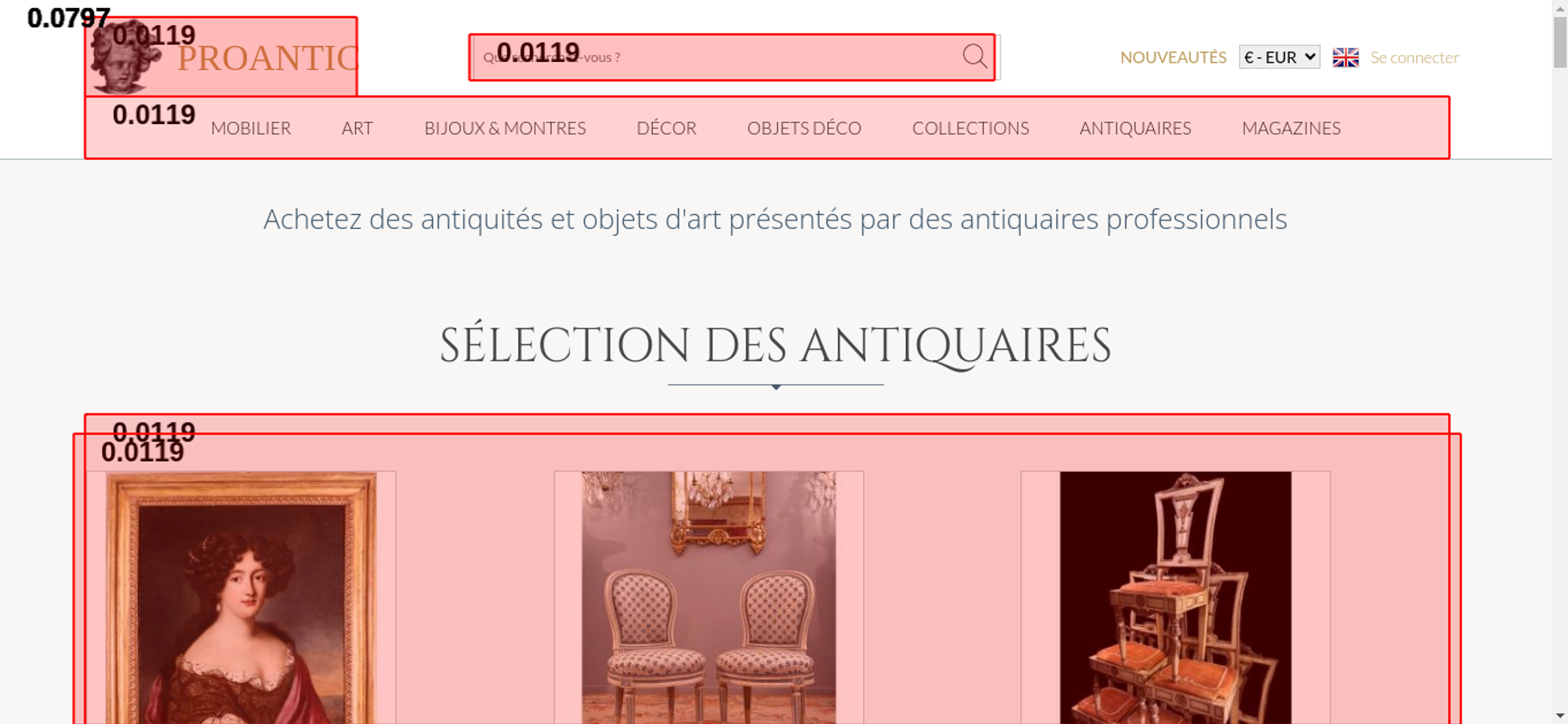Click the Se connecter link
Image resolution: width=1568 pixels, height=724 pixels.
pos(1414,57)
